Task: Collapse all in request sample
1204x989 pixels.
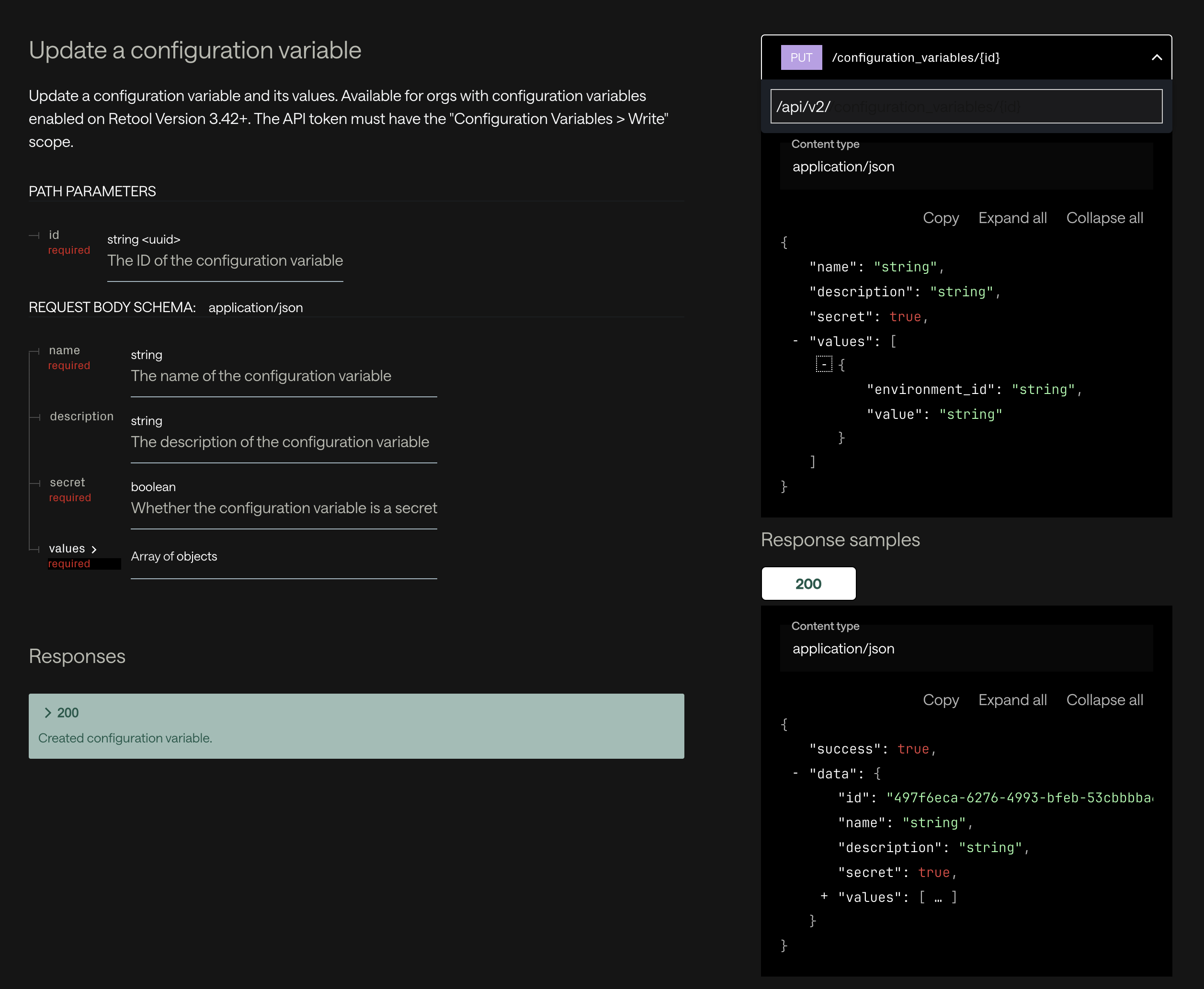Action: coord(1104,218)
